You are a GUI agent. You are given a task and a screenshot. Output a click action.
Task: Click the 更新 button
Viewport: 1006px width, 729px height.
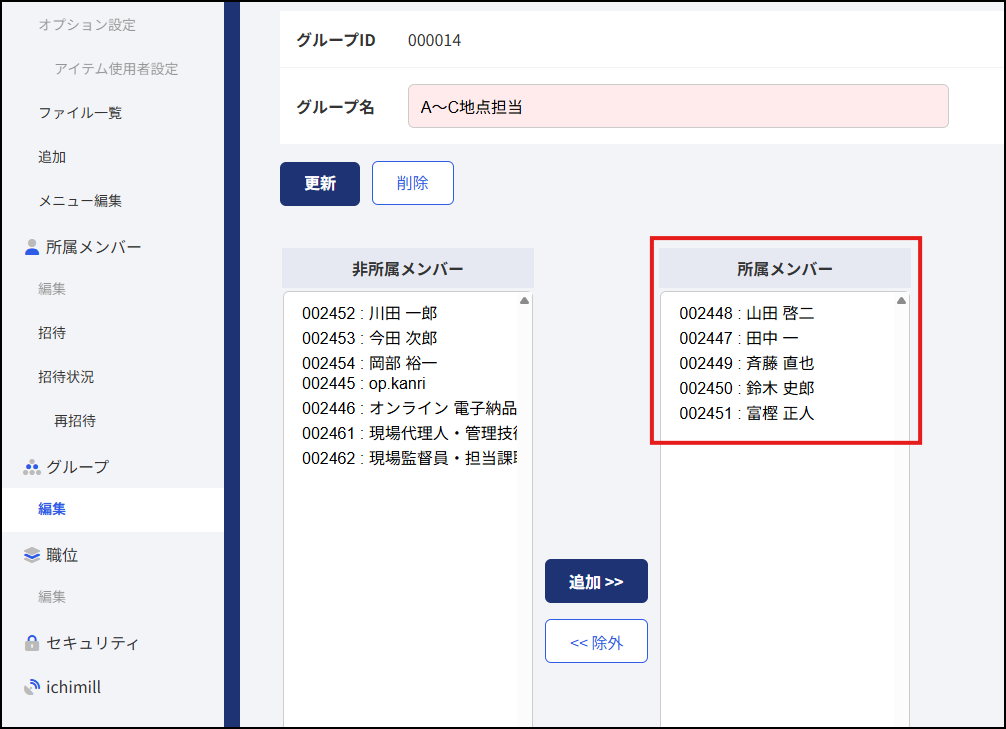pos(320,184)
